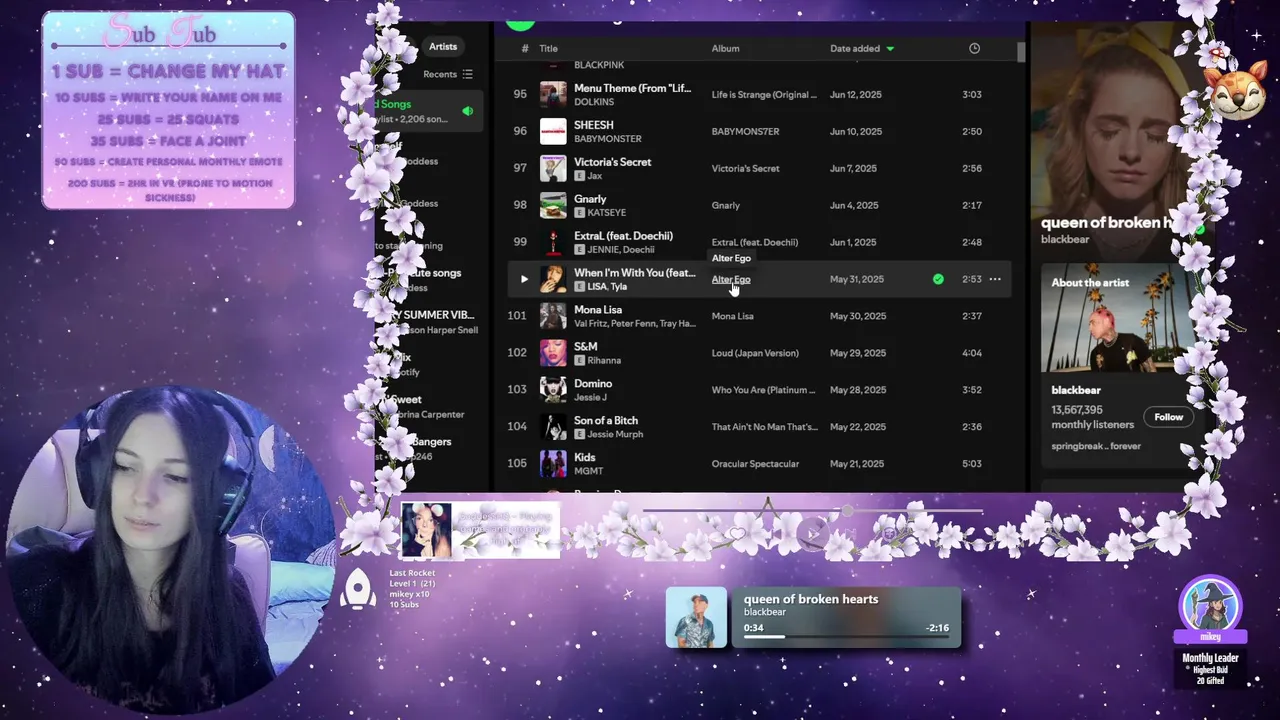1280x720 pixels.
Task: Open BABYMONS7ER album link
Action: pyautogui.click(x=745, y=131)
